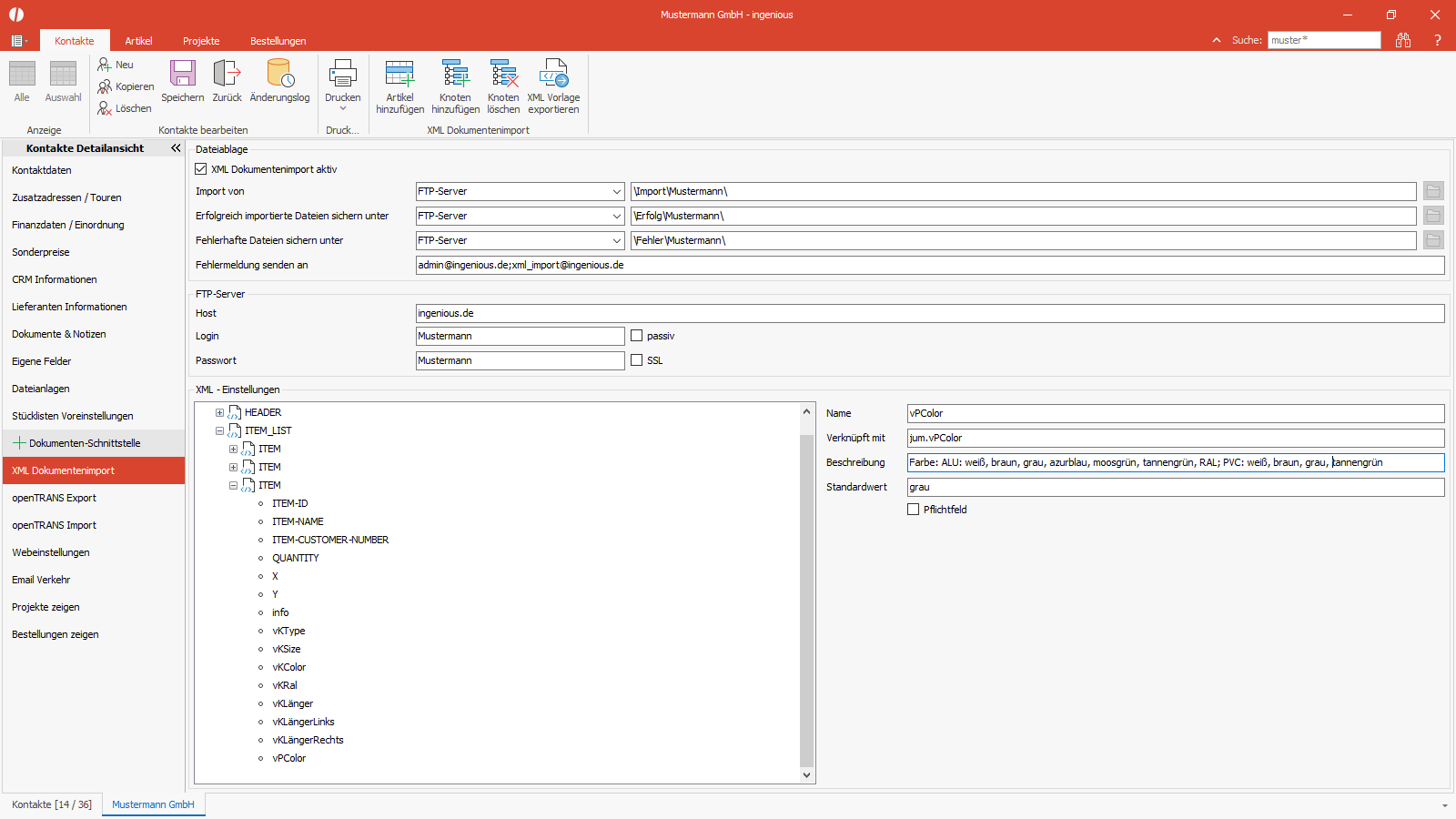Click the XML tree scrollbar thumb
The width and height of the screenshot is (1456, 819).
click(806, 601)
